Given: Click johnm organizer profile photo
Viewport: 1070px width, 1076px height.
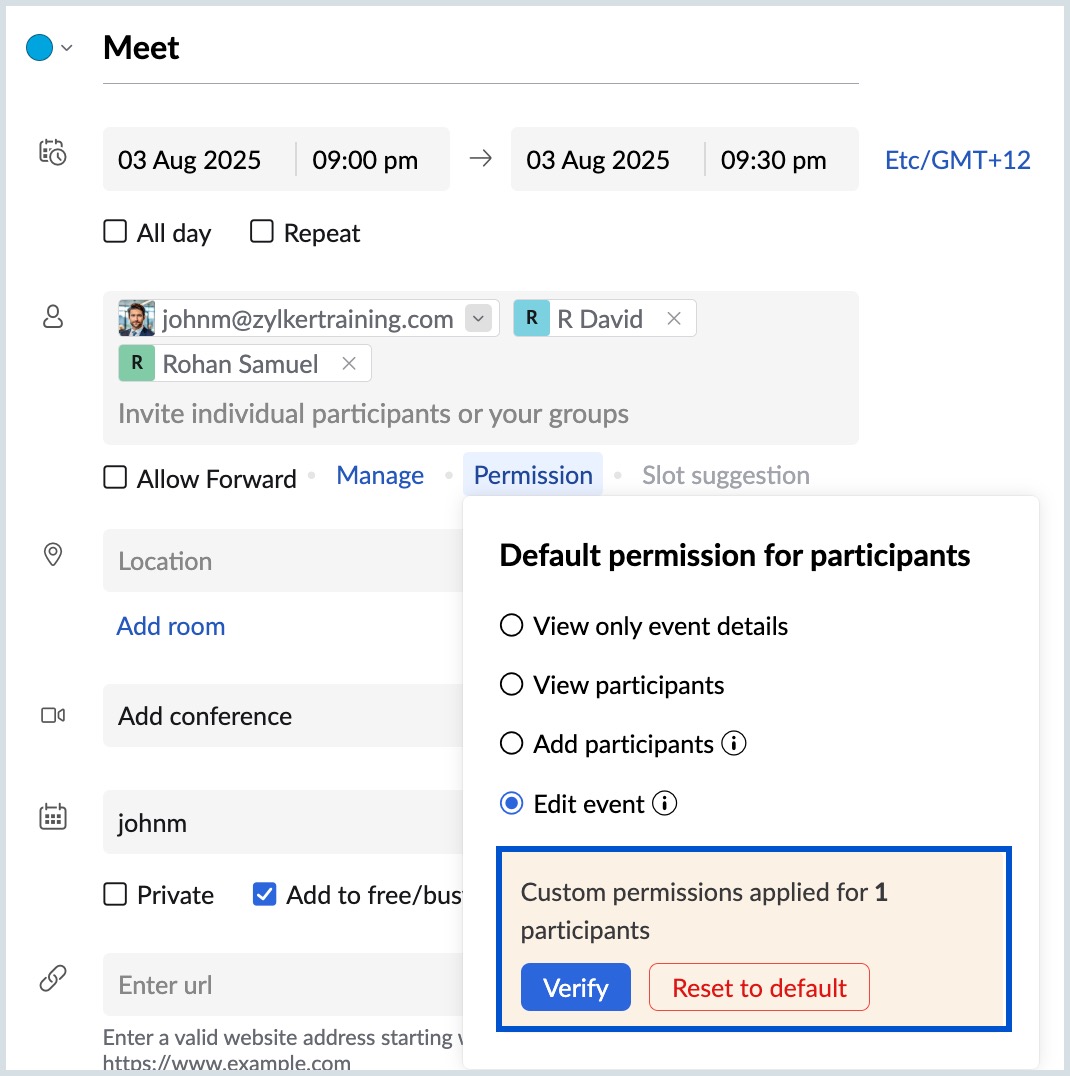Looking at the screenshot, I should (137, 318).
